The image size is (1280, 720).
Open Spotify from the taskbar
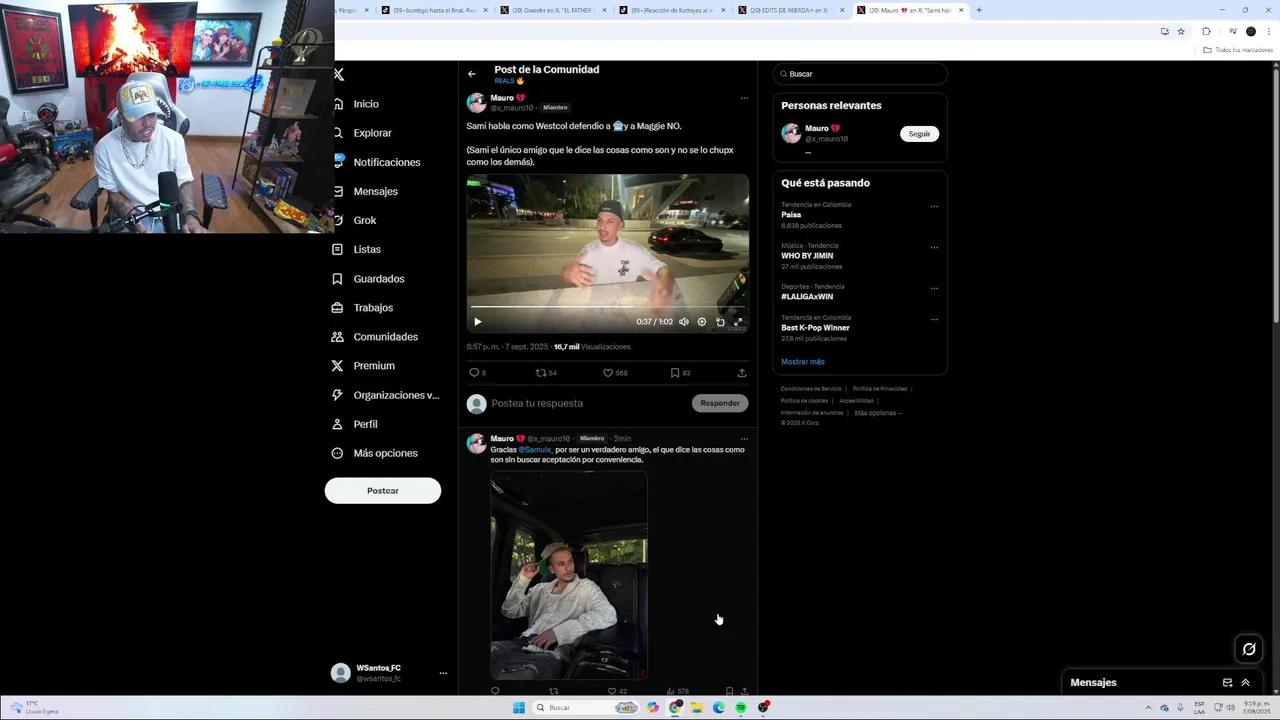pyautogui.click(x=741, y=708)
